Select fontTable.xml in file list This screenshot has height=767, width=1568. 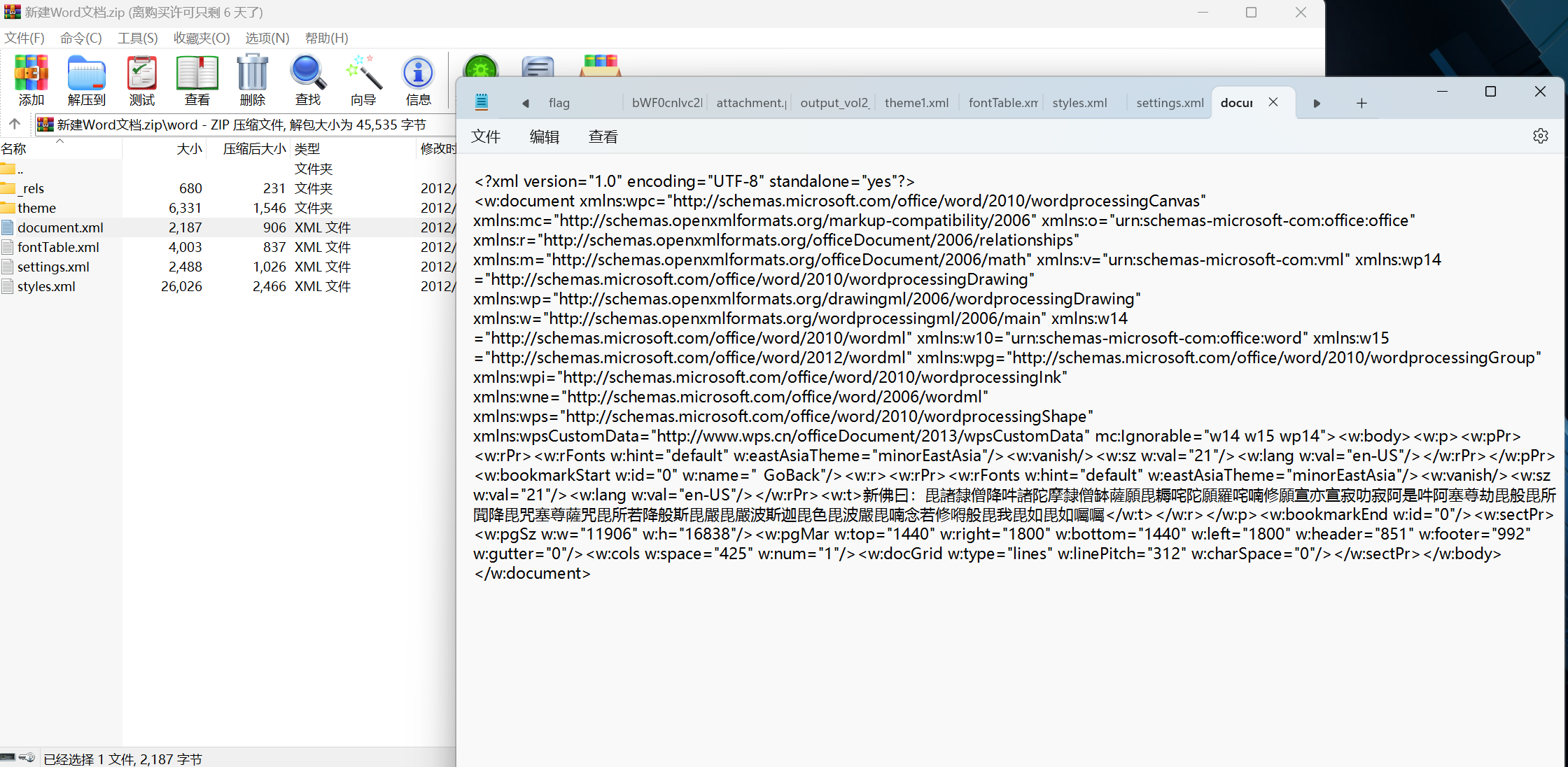[x=227, y=247]
